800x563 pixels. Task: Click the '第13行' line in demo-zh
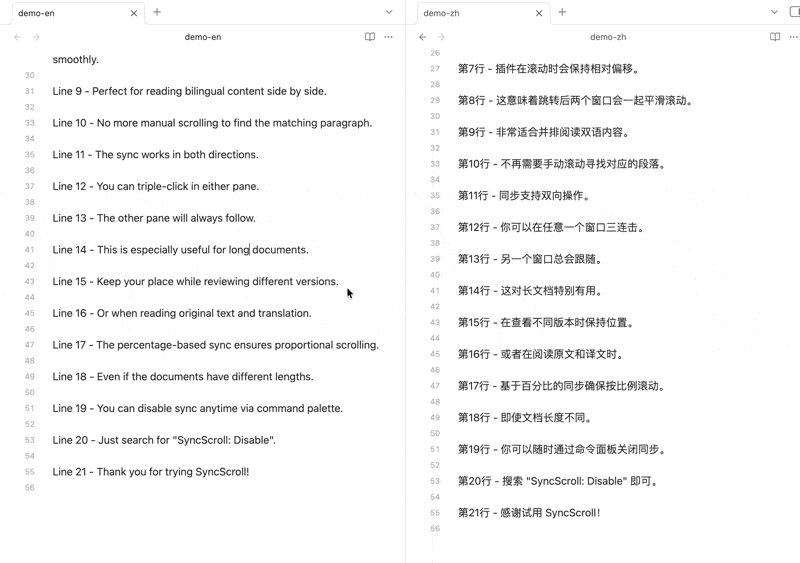(531, 259)
